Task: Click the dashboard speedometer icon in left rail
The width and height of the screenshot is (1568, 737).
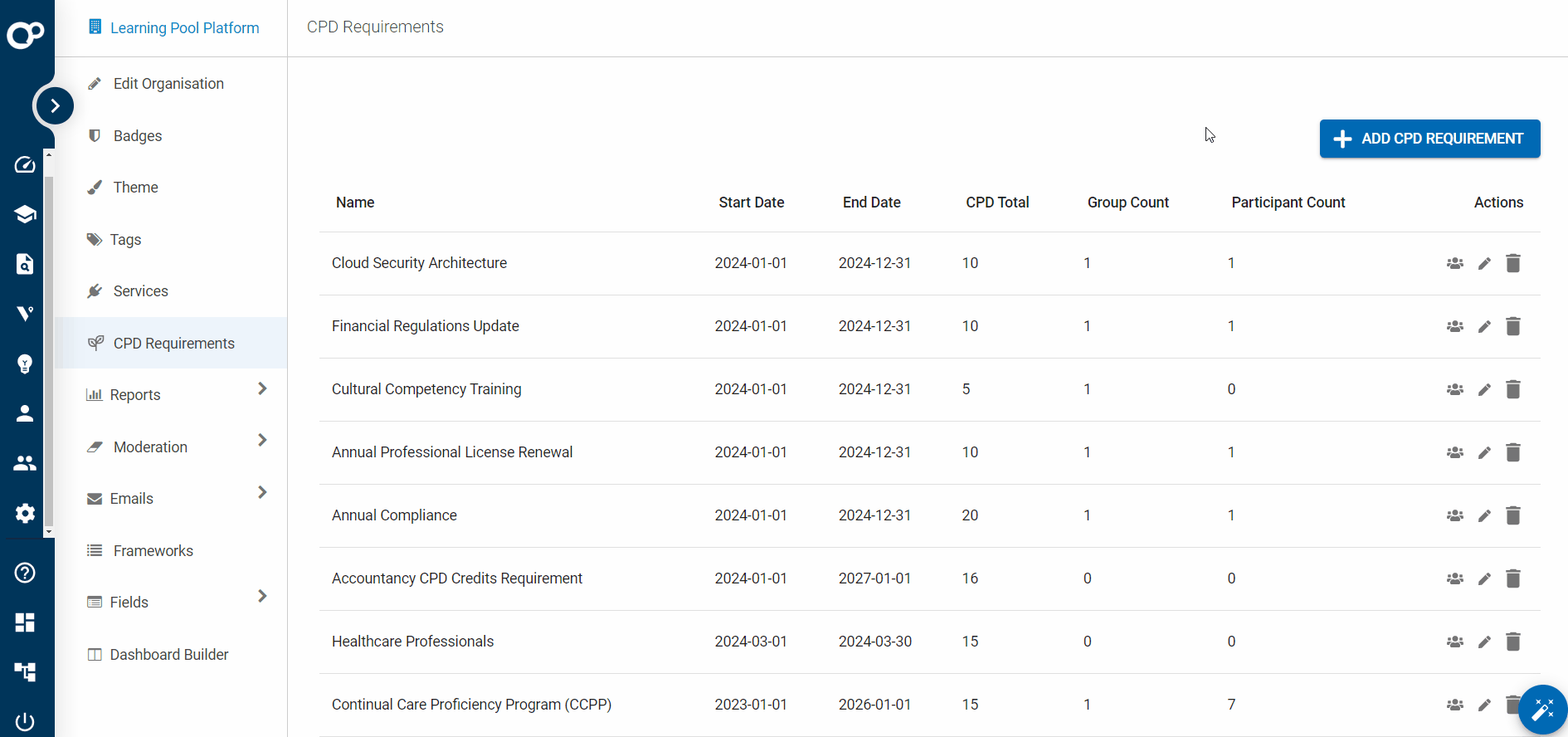Action: tap(25, 164)
